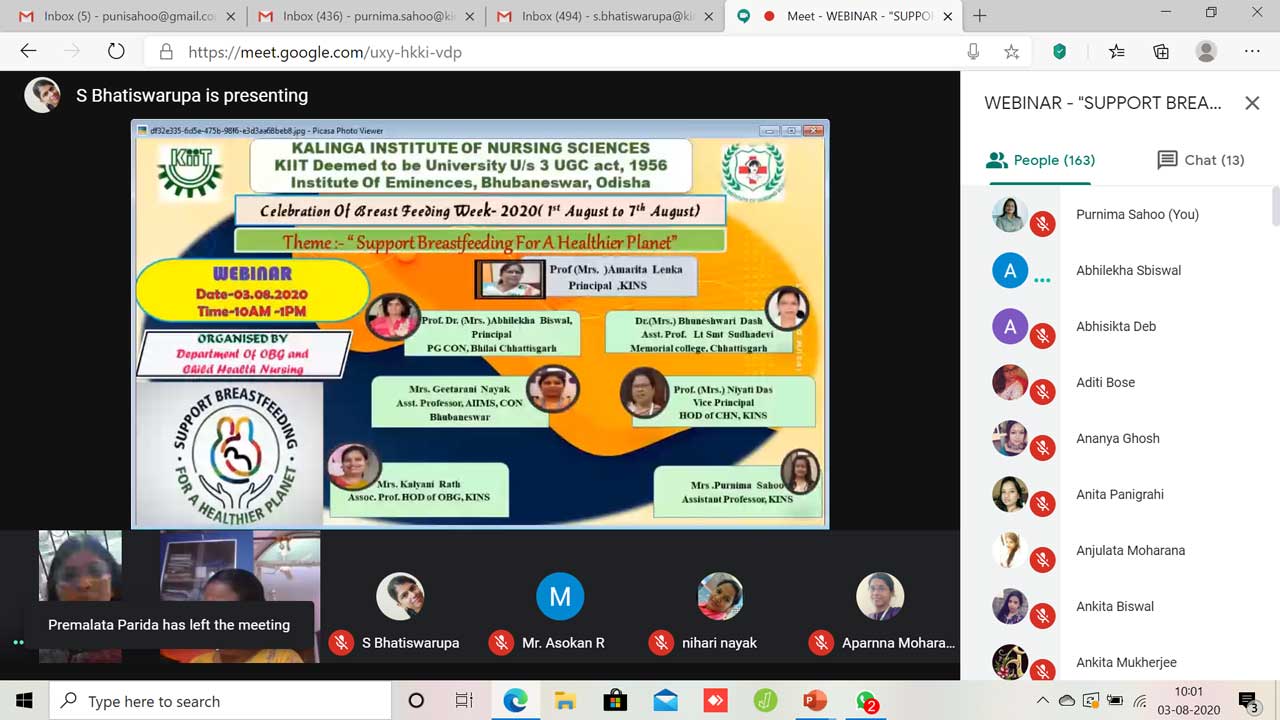
Task: Launch PowerPoint from the taskbar
Action: (x=815, y=701)
